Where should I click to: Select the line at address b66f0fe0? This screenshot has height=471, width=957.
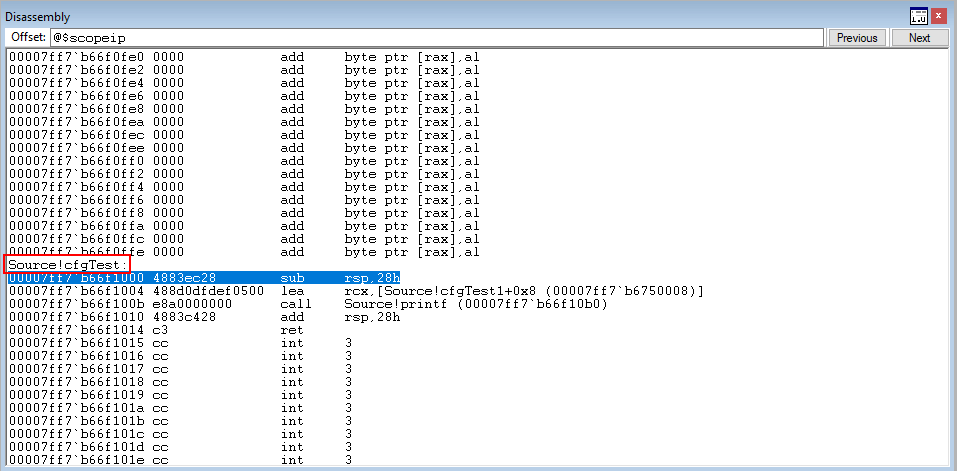tap(244, 57)
